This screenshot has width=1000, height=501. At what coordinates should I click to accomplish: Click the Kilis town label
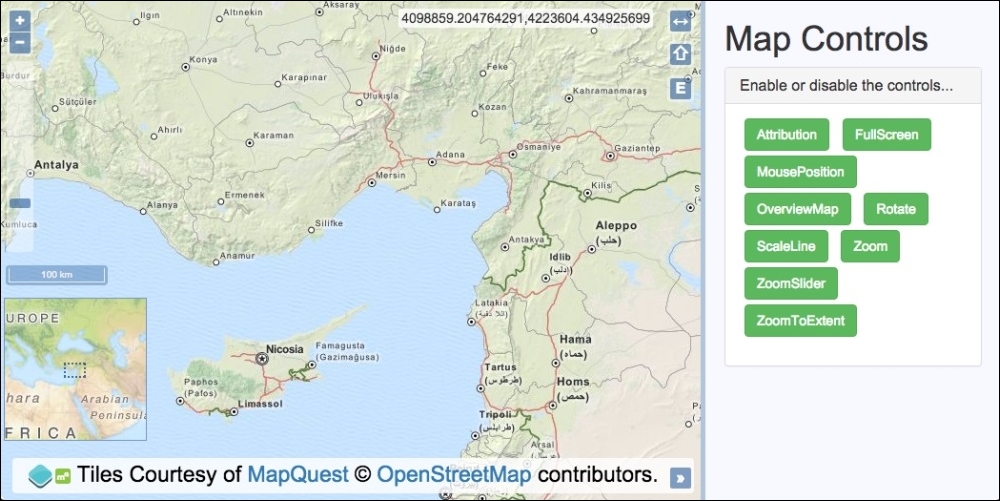coord(601,185)
